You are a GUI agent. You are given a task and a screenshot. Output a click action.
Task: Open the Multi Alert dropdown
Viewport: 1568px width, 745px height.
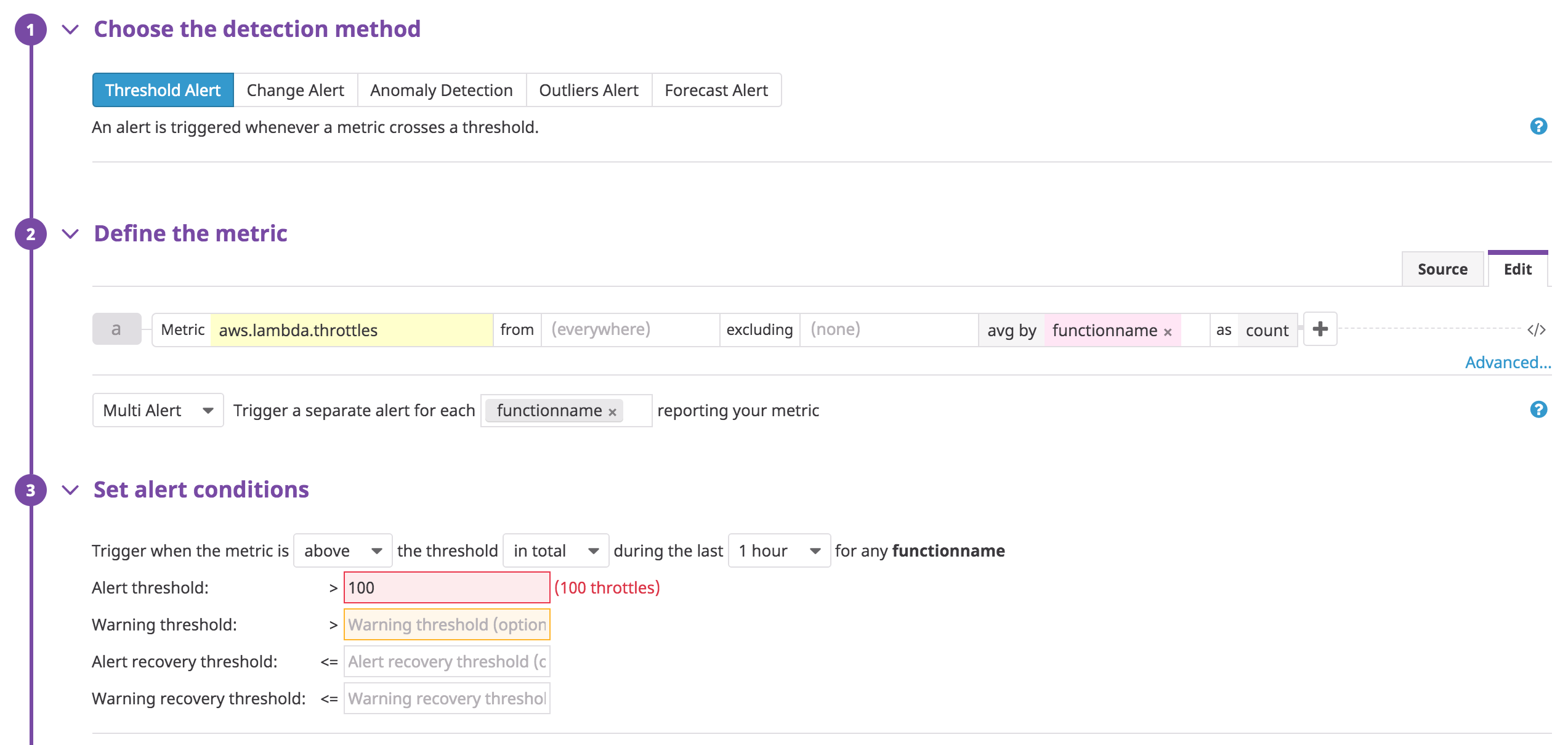(x=157, y=409)
